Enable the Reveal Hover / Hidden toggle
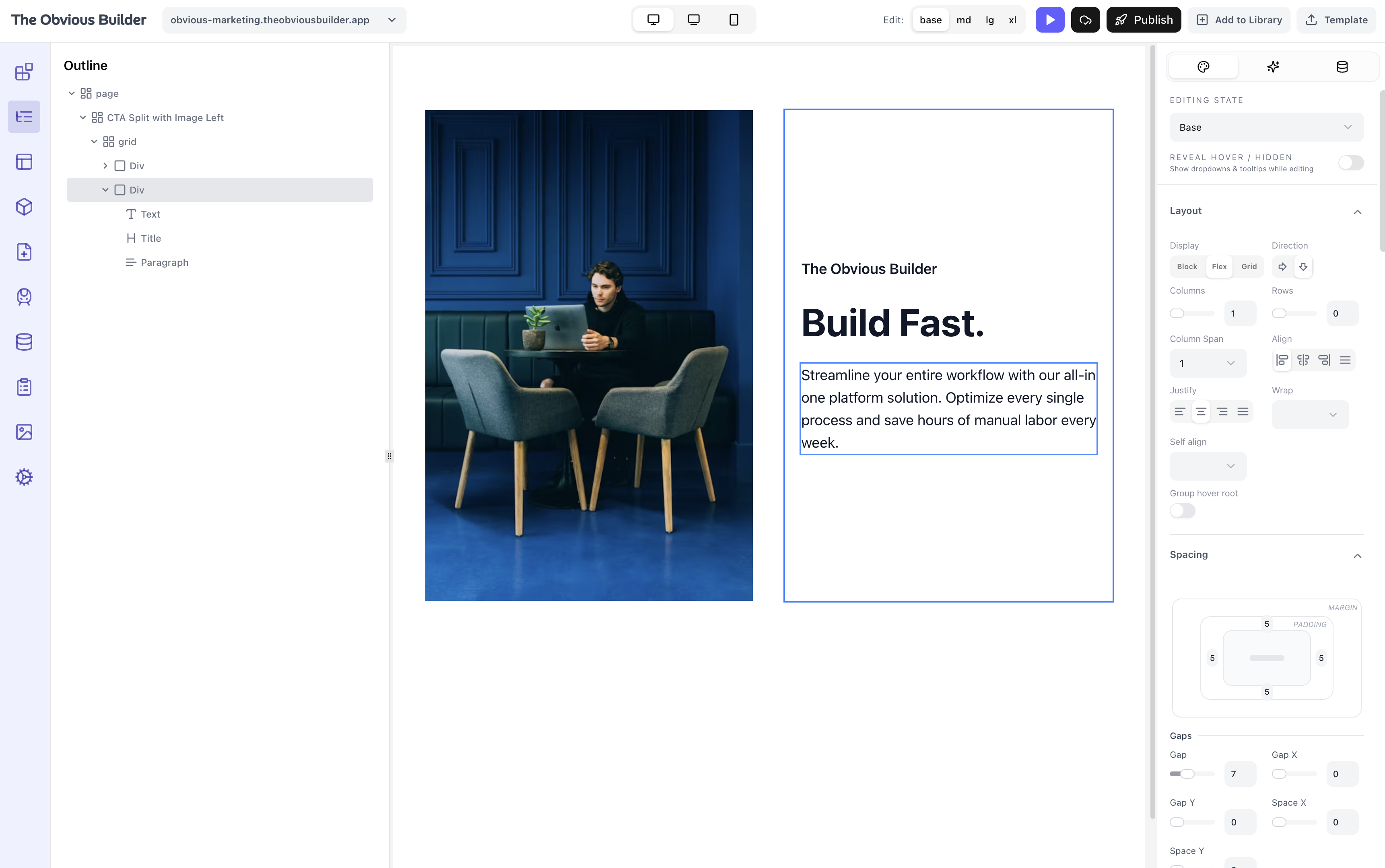 1350,162
